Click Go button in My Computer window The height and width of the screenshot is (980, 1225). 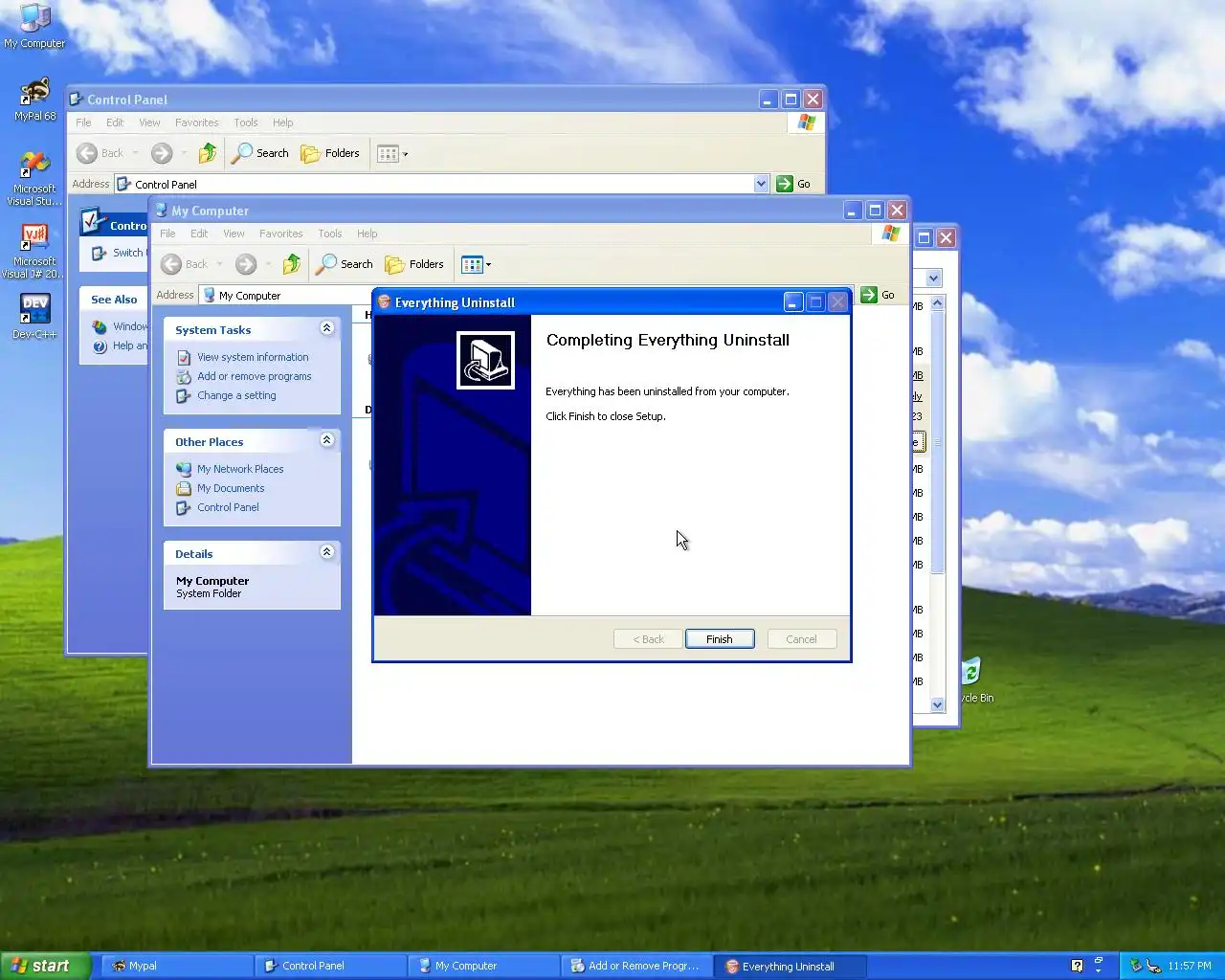pos(879,295)
